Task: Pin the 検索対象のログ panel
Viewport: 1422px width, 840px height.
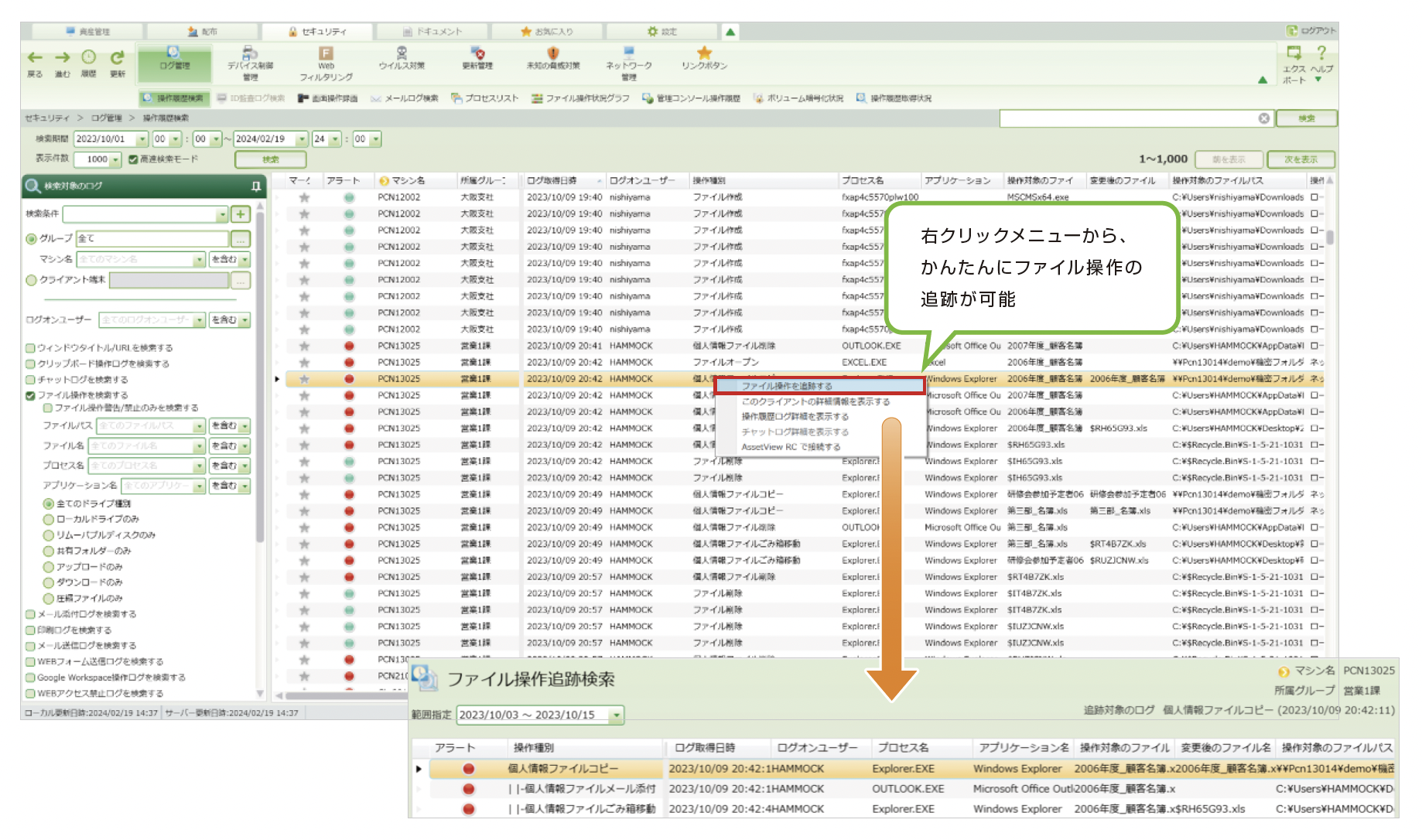Action: 256,186
